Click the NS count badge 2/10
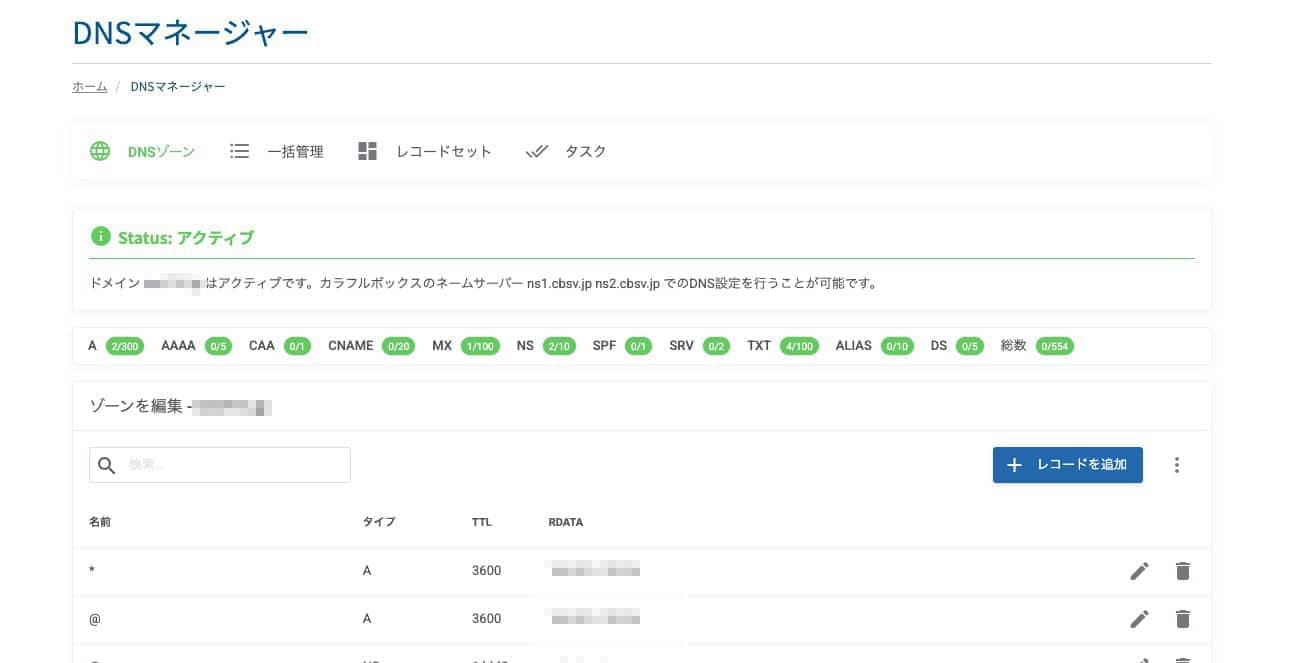This screenshot has height=663, width=1291. point(559,346)
